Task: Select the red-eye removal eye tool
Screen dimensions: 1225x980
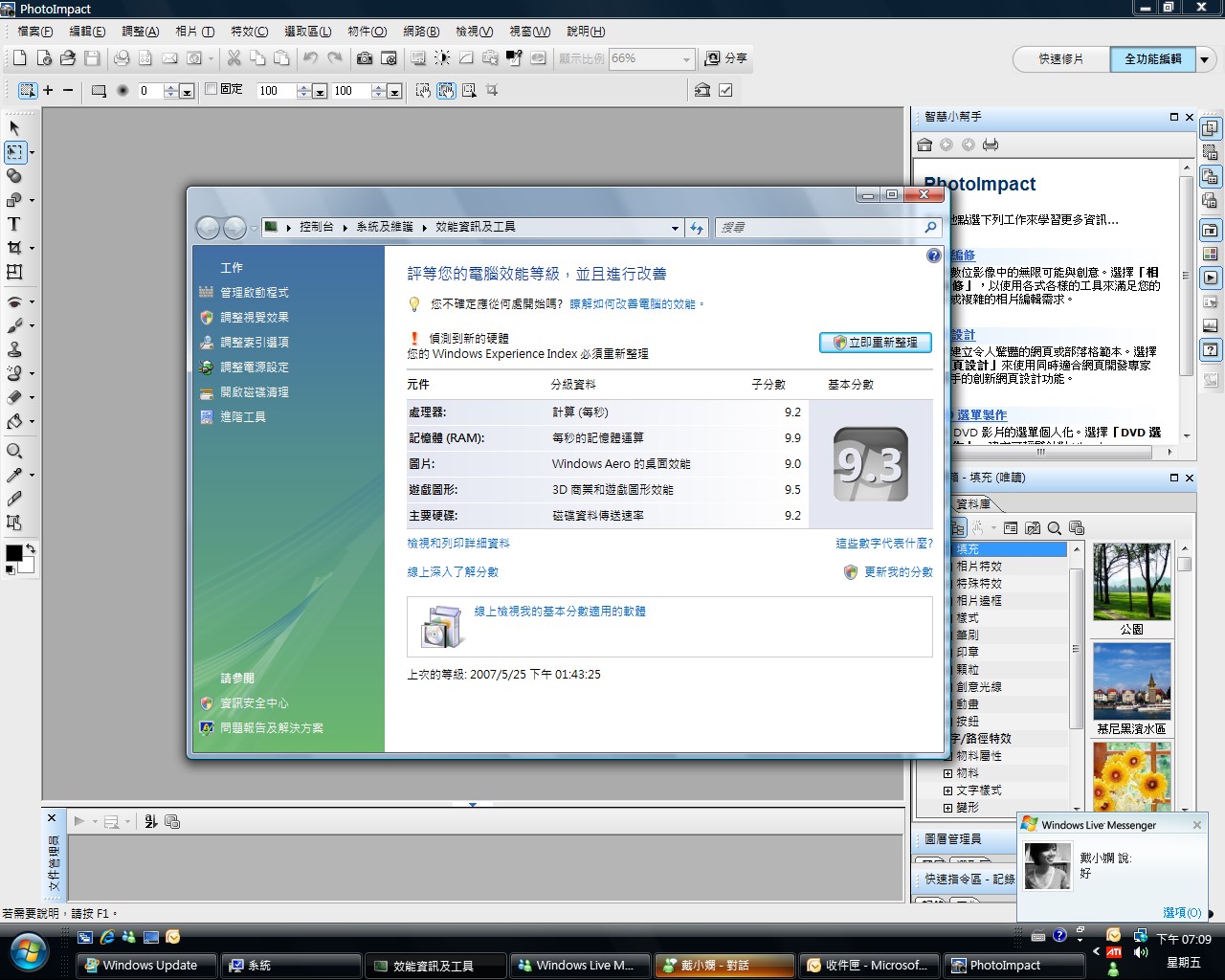Action: tap(14, 301)
